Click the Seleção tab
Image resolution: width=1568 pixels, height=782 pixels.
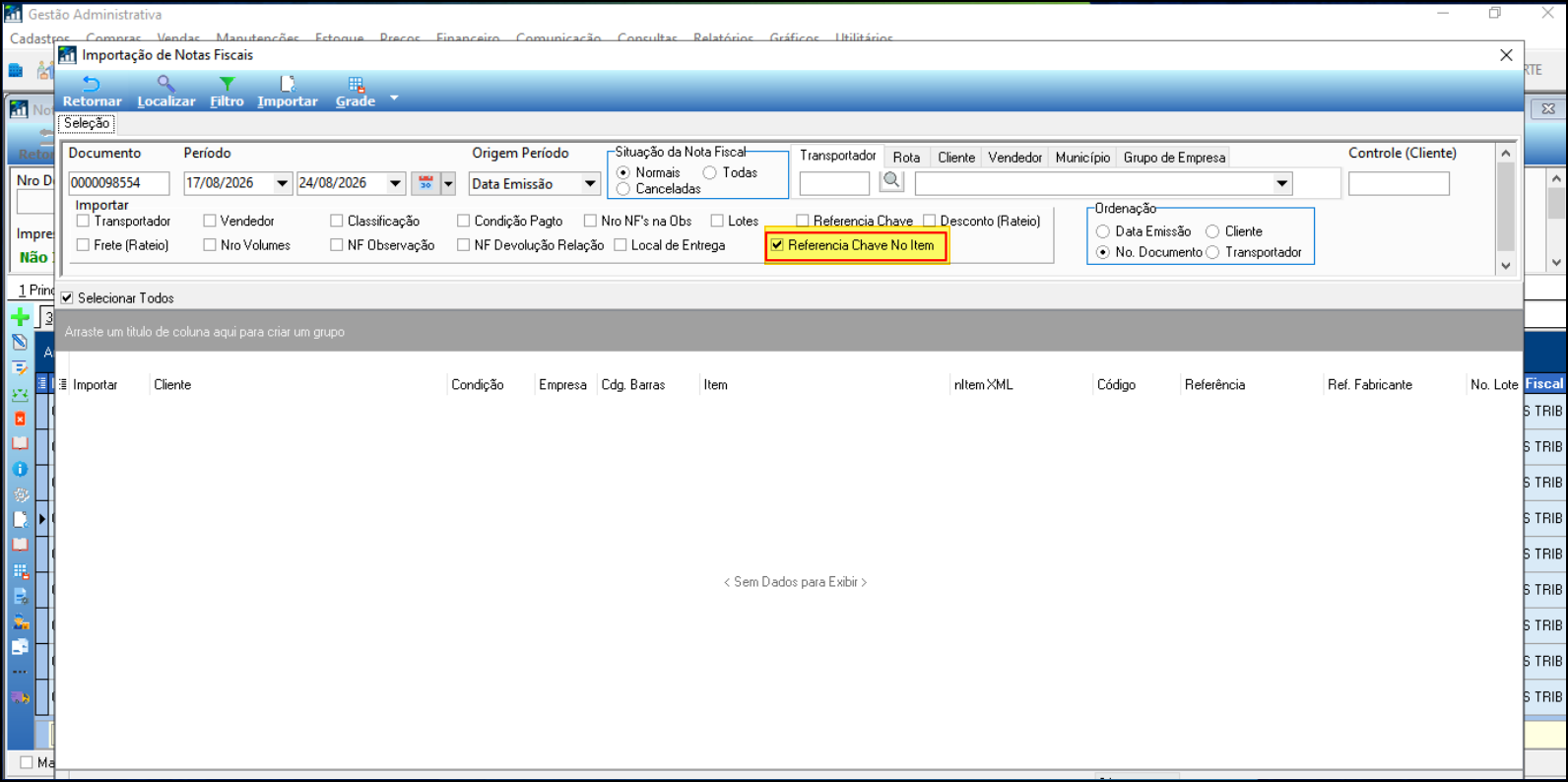point(87,123)
